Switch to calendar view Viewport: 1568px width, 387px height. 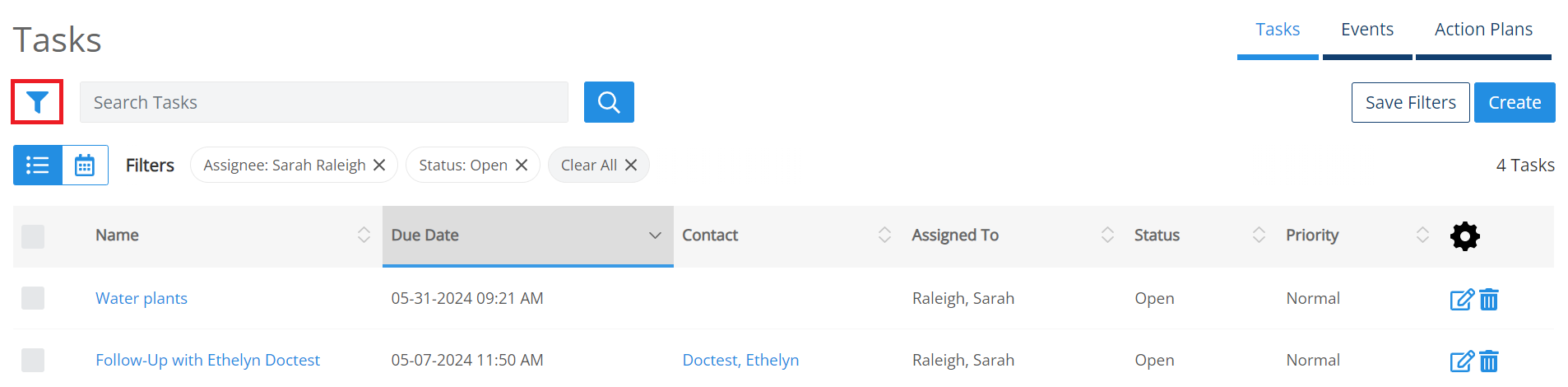pyautogui.click(x=85, y=166)
